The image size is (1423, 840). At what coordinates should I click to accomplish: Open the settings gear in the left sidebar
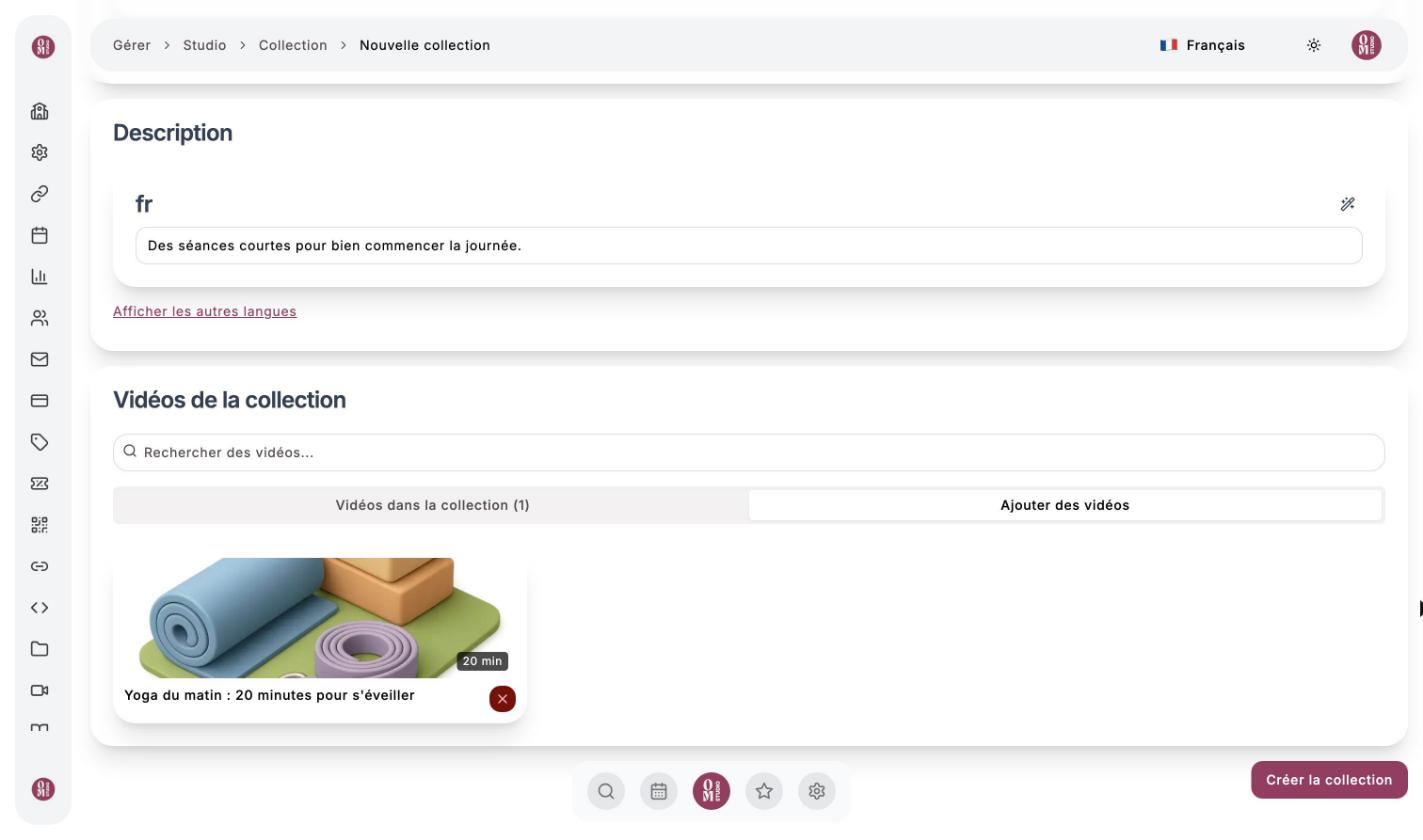pyautogui.click(x=40, y=153)
